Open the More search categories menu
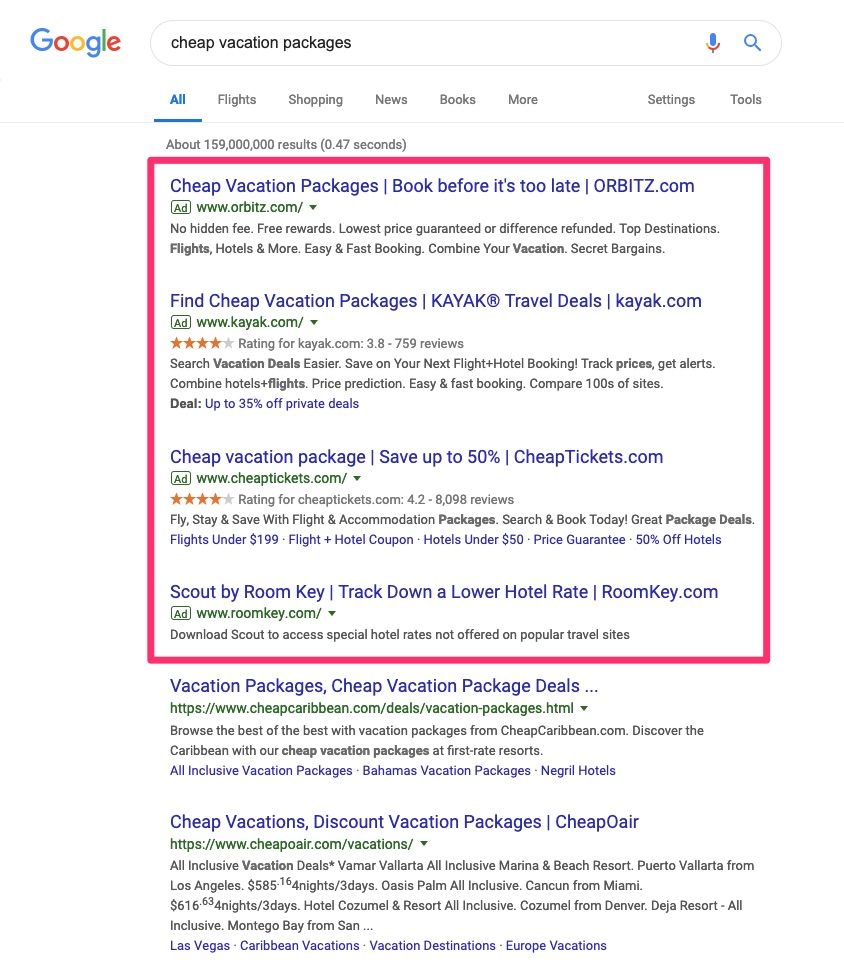844x973 pixels. pyautogui.click(x=522, y=99)
